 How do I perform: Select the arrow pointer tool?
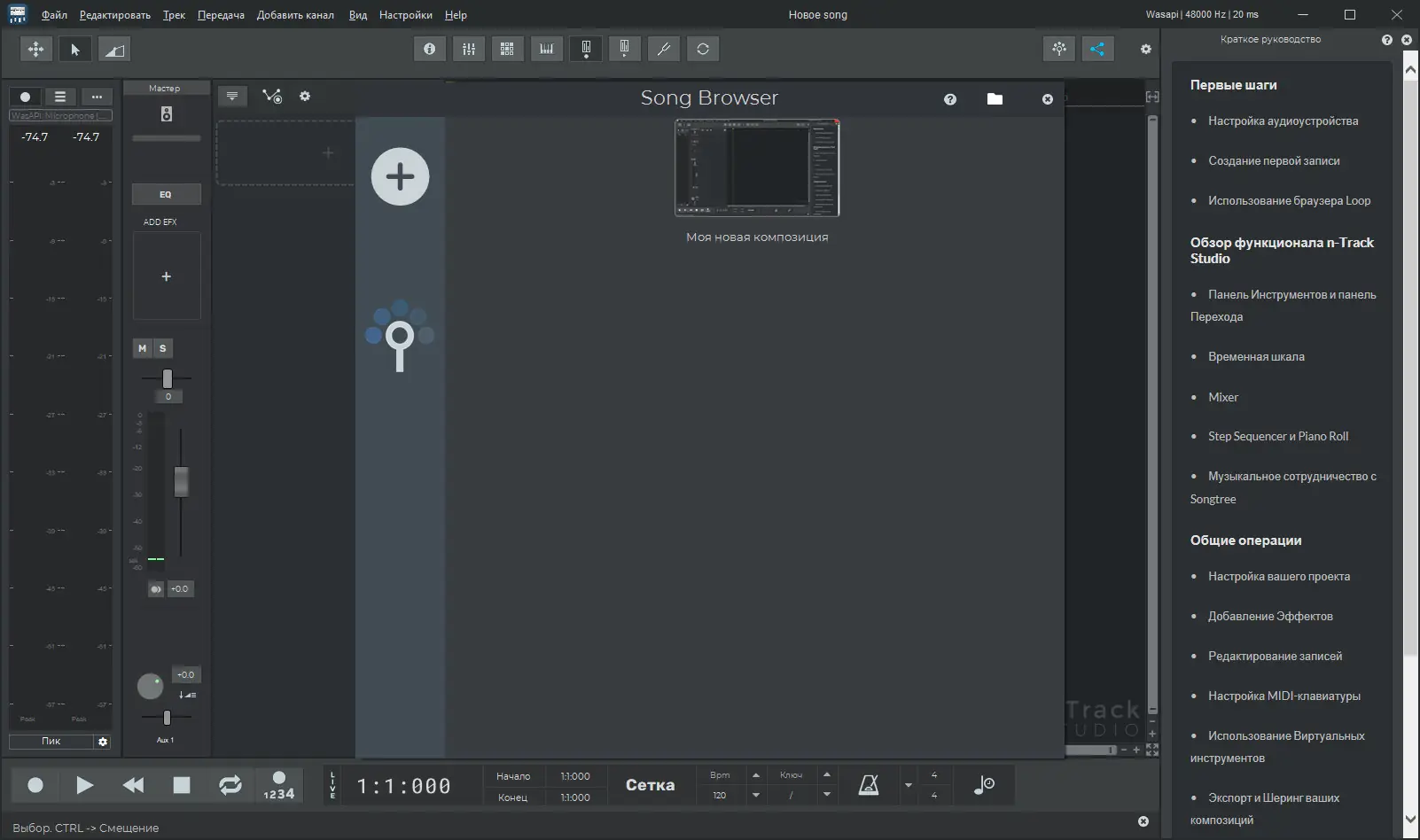(x=75, y=50)
